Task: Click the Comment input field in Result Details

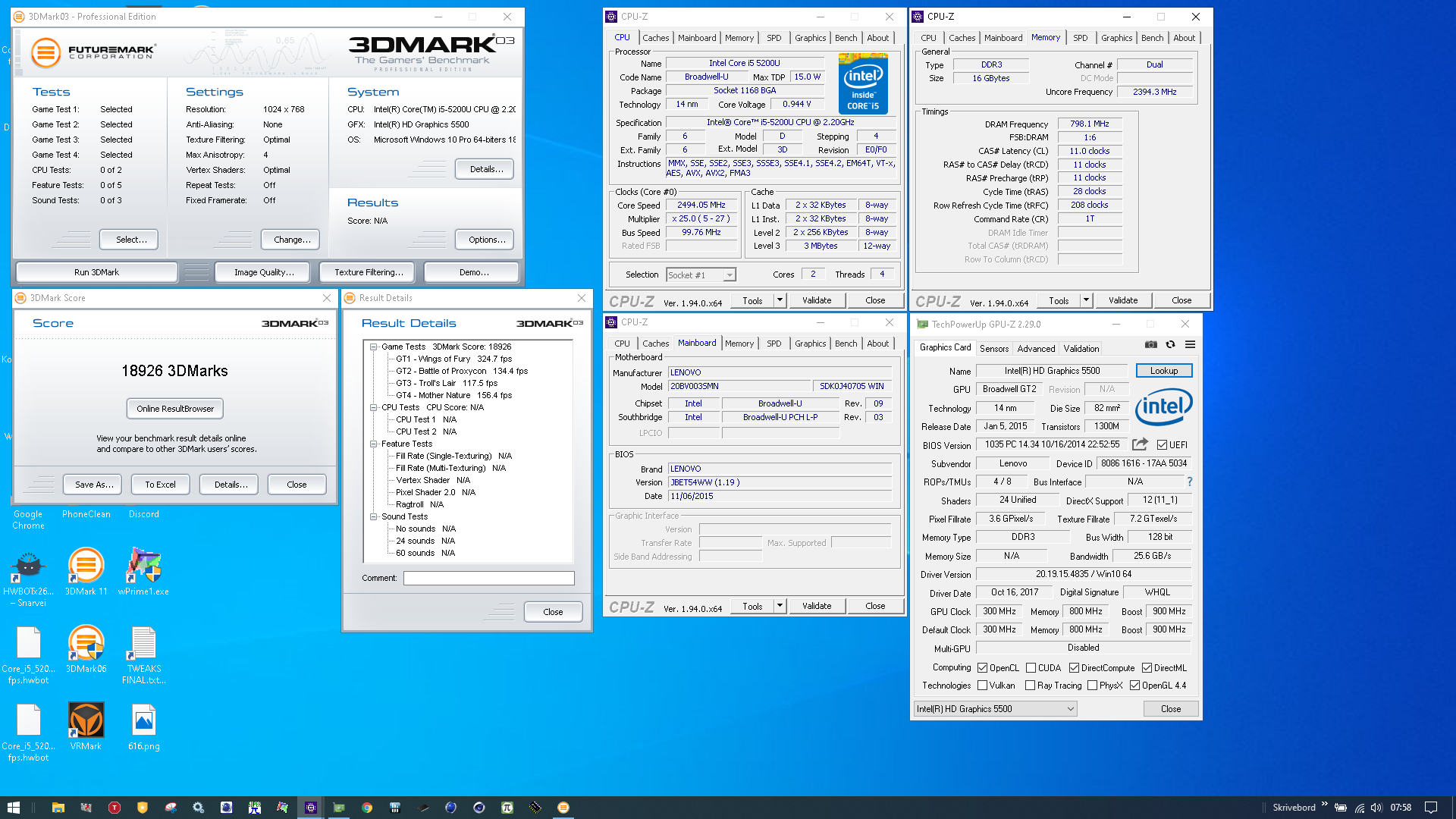Action: coord(489,578)
